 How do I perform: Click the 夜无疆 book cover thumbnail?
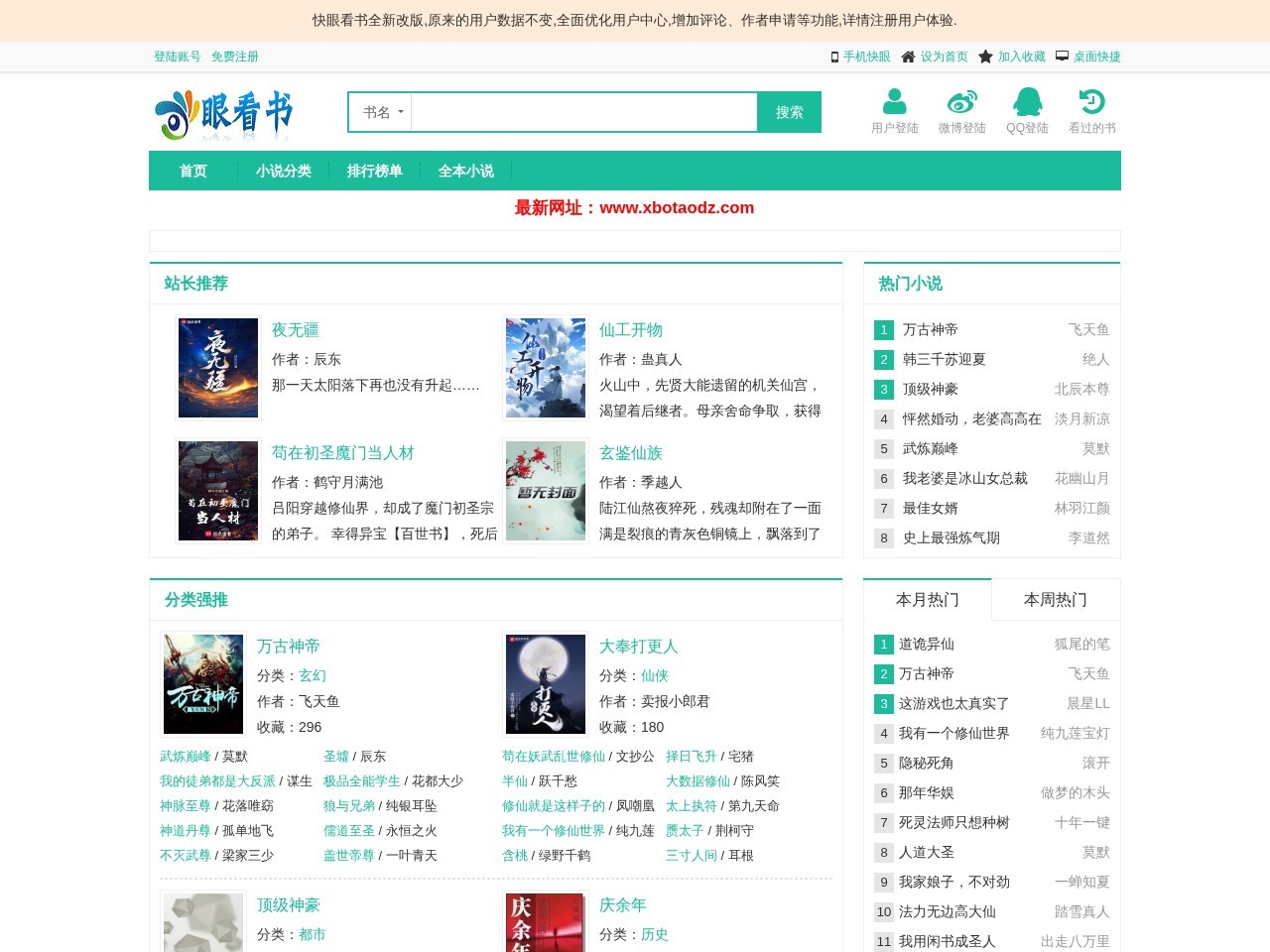coord(217,367)
